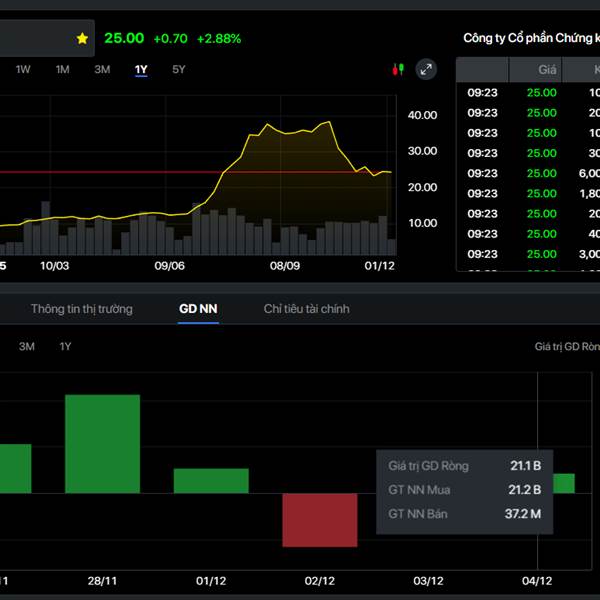The height and width of the screenshot is (600, 600).
Task: Click the Giá column header
Action: click(x=547, y=70)
